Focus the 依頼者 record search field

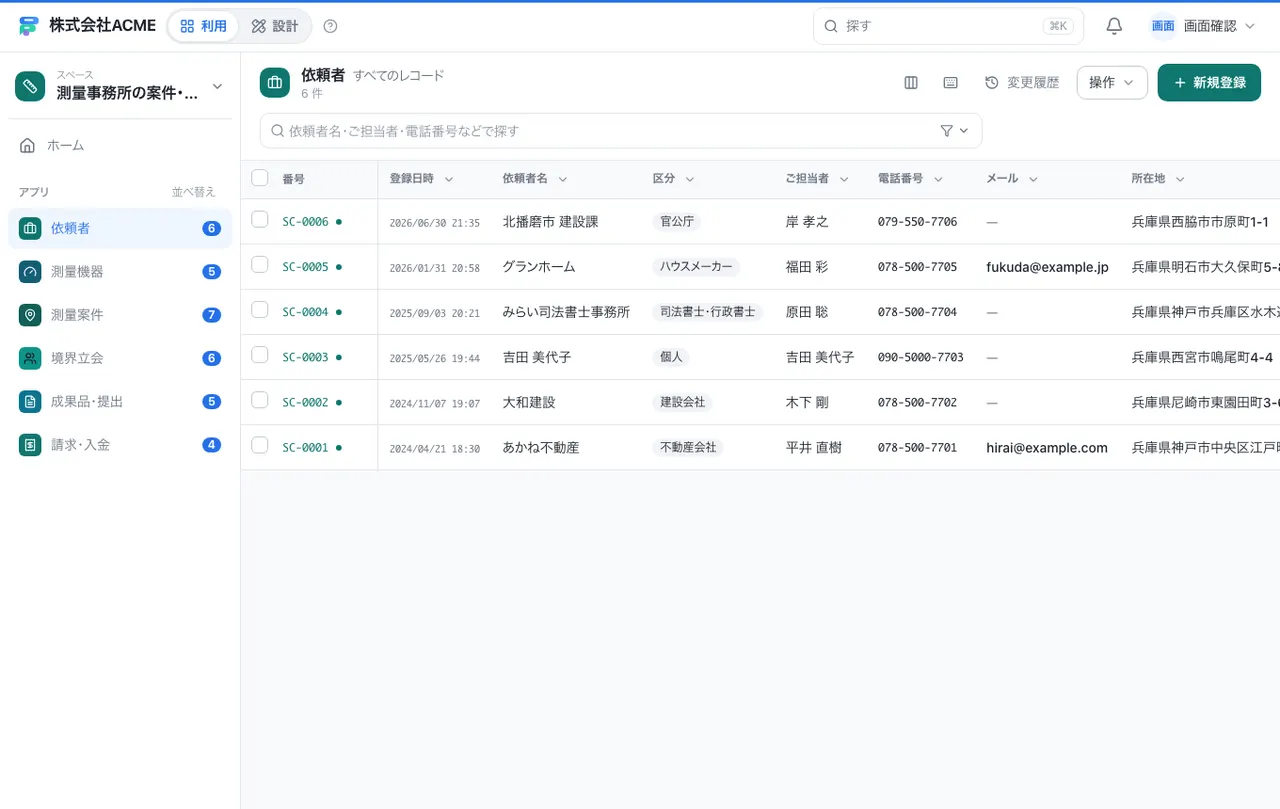pyautogui.click(x=621, y=131)
